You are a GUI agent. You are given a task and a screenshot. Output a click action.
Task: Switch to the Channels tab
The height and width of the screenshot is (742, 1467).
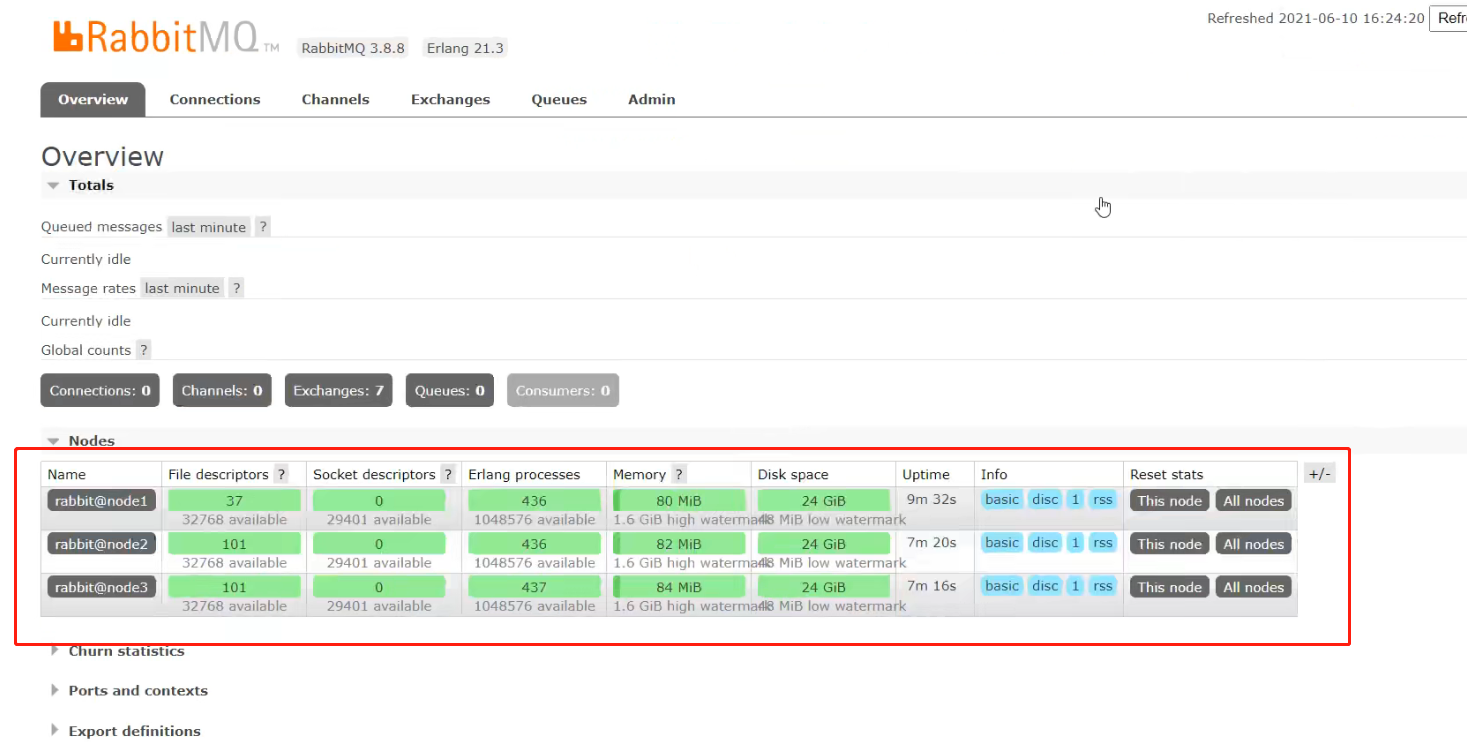tap(336, 99)
